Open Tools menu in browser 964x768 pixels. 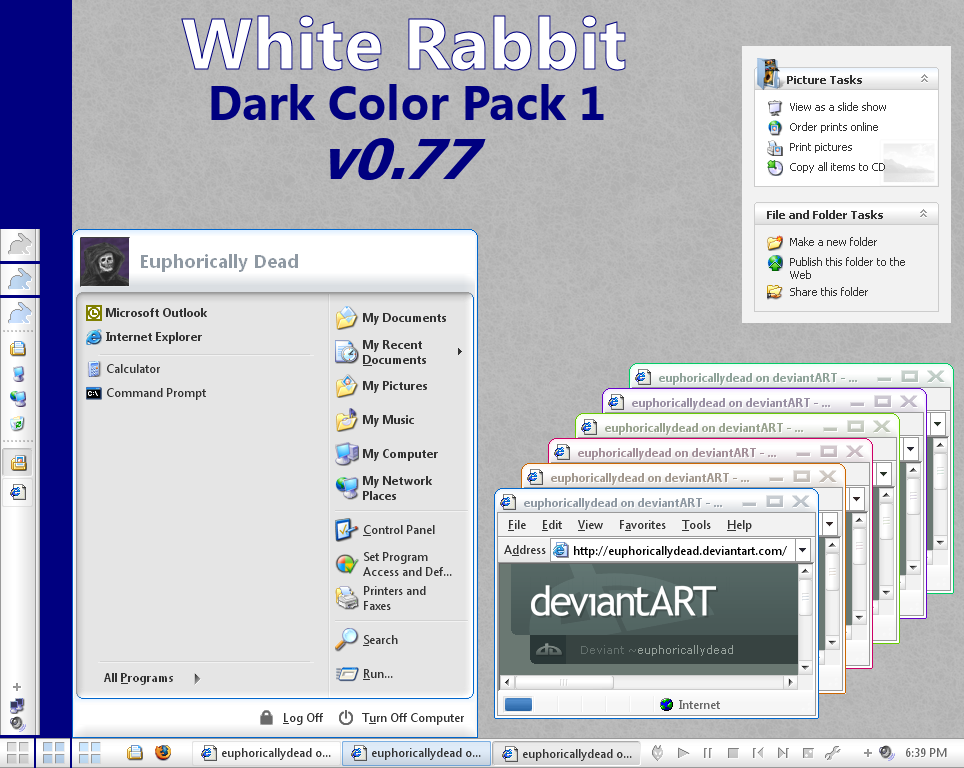pos(696,525)
